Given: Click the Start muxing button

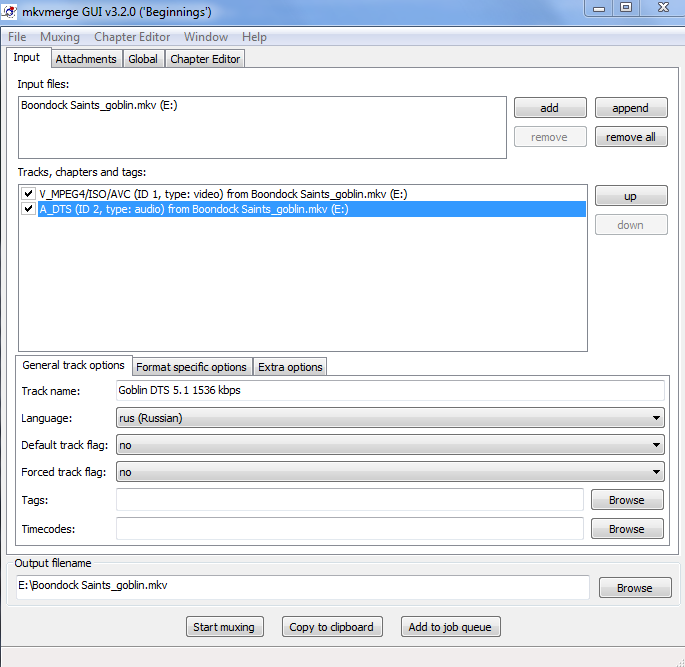Looking at the screenshot, I should pyautogui.click(x=223, y=627).
